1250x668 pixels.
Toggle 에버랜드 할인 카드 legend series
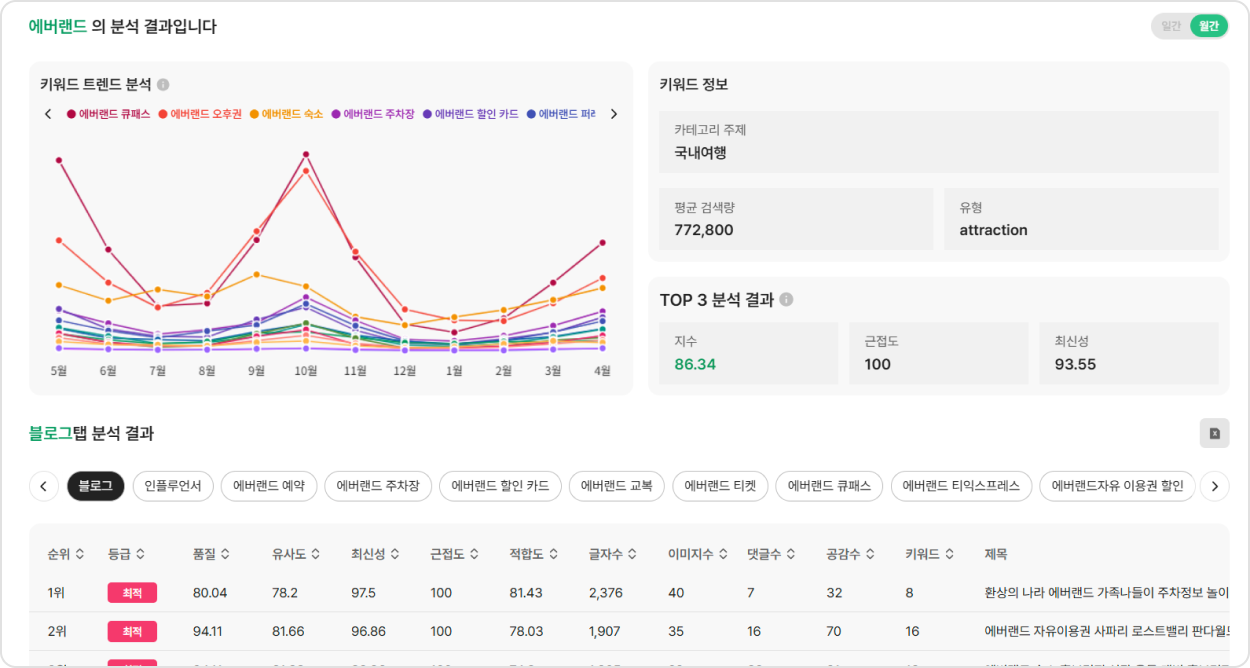(x=471, y=114)
